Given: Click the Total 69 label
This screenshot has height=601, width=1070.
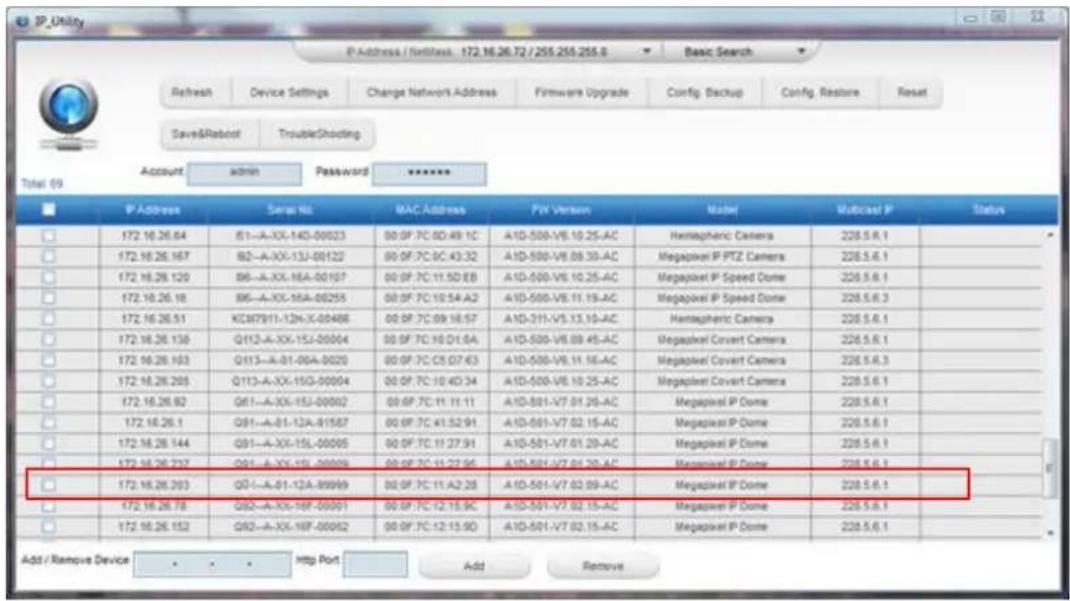Looking at the screenshot, I should pos(42,184).
